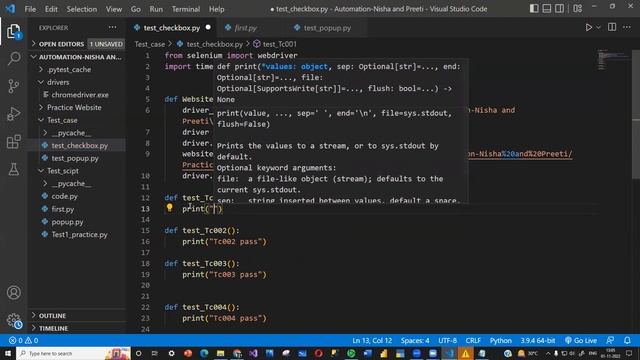This screenshot has height=360, width=640.
Task: Open the View menu
Action: pyautogui.click(x=114, y=9)
